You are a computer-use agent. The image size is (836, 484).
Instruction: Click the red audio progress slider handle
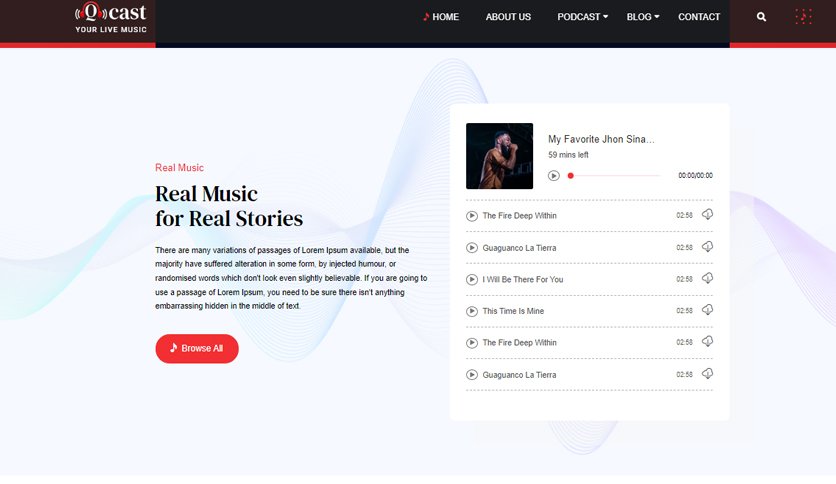(x=570, y=175)
